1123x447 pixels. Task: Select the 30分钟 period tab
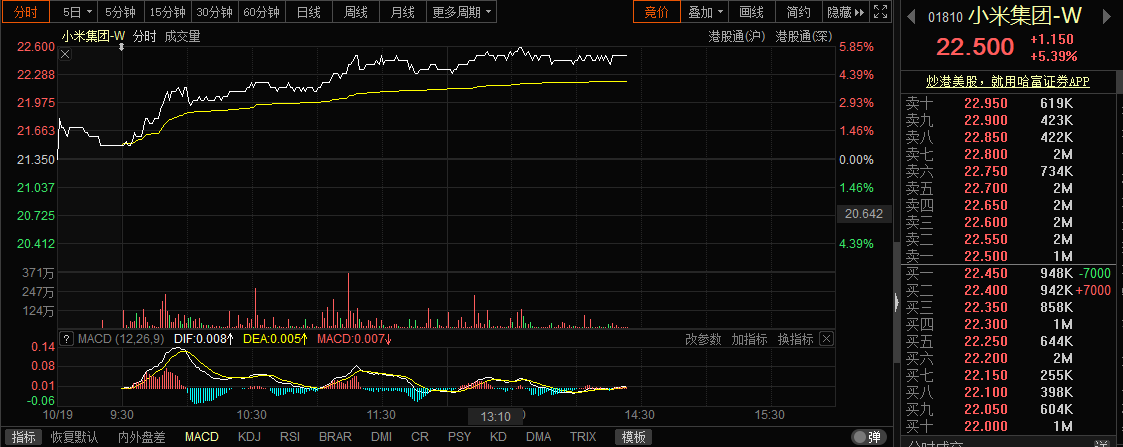coord(215,11)
